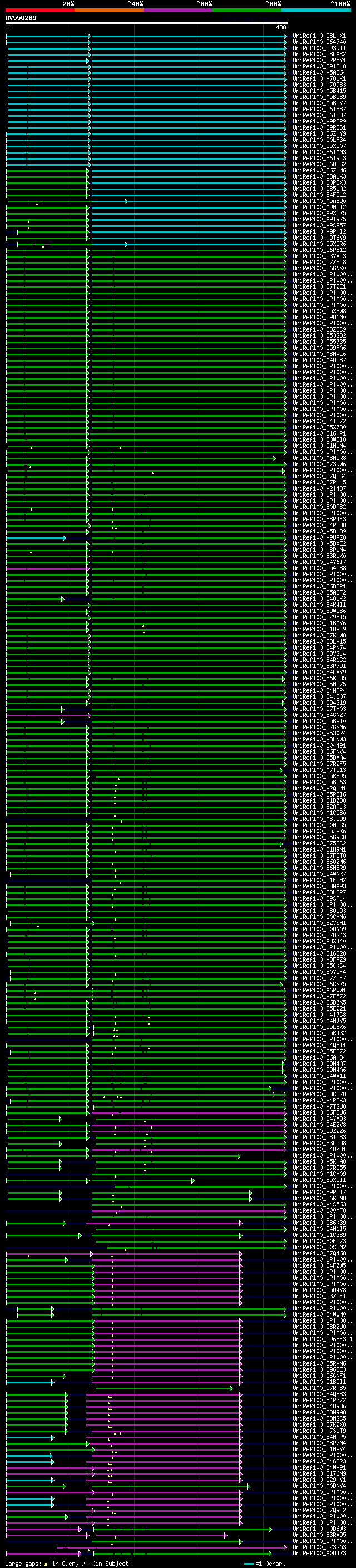Click the purple segment of the identity color scale

[177, 10]
